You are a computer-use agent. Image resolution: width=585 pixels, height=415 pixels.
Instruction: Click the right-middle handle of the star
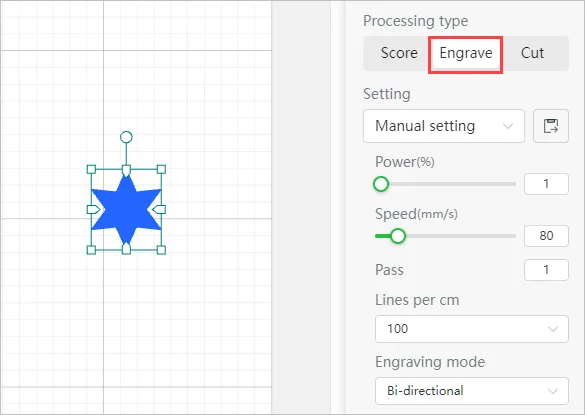click(x=160, y=209)
